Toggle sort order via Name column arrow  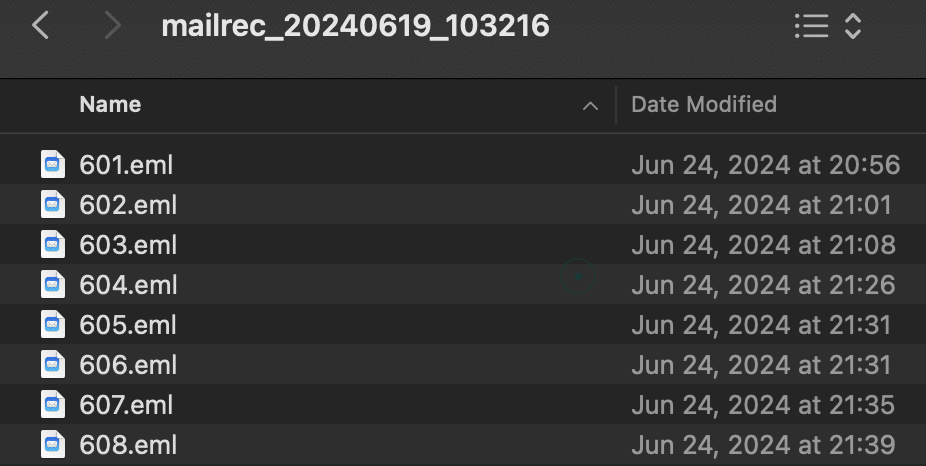click(590, 106)
